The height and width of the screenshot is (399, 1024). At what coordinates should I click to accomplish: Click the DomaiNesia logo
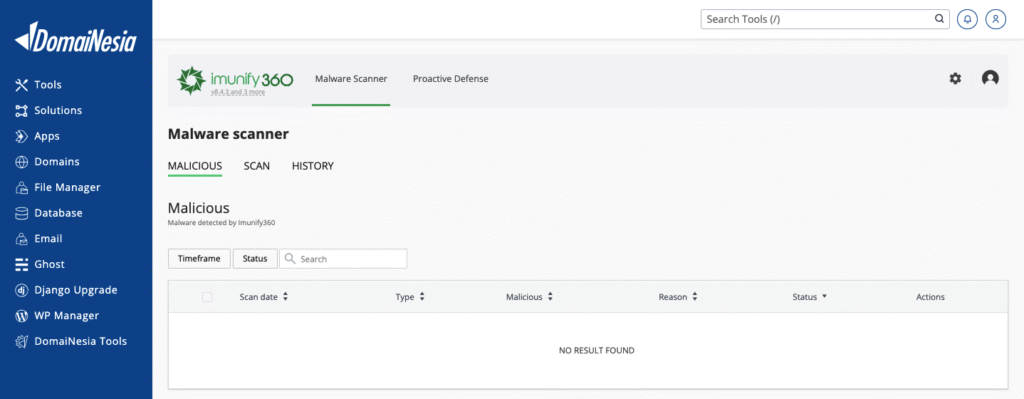(76, 37)
